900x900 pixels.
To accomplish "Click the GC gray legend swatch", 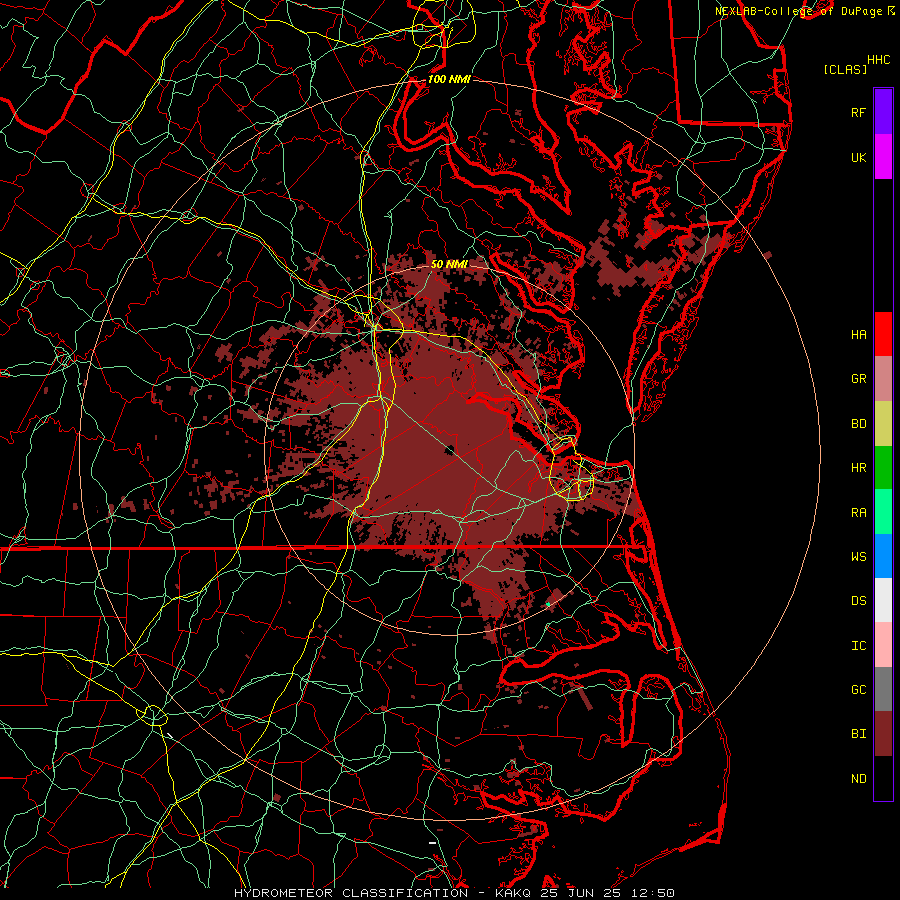I will click(x=883, y=689).
